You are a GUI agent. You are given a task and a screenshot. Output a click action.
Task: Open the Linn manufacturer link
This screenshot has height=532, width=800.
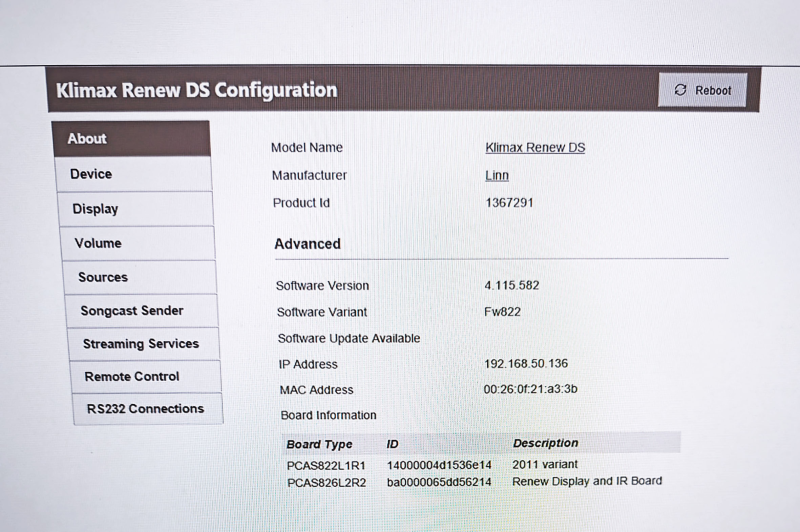[x=496, y=175]
